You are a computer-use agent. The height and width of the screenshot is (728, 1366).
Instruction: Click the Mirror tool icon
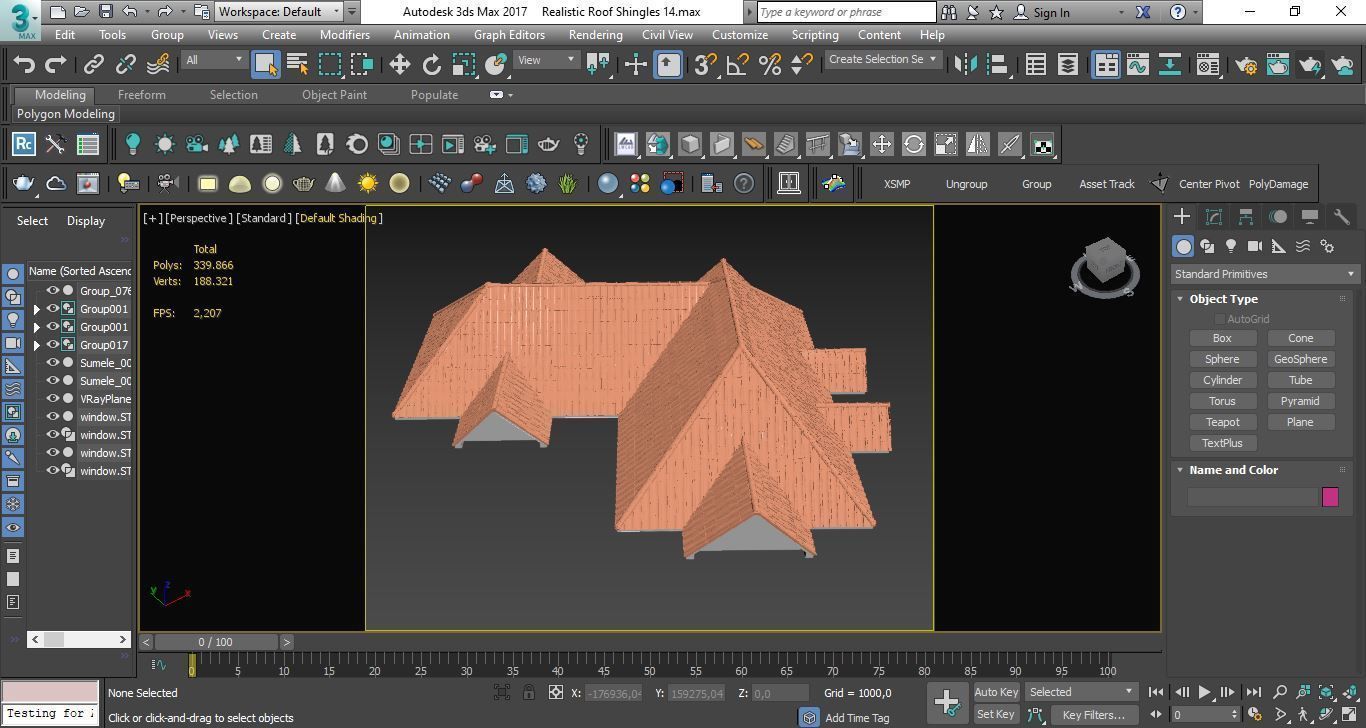[965, 65]
